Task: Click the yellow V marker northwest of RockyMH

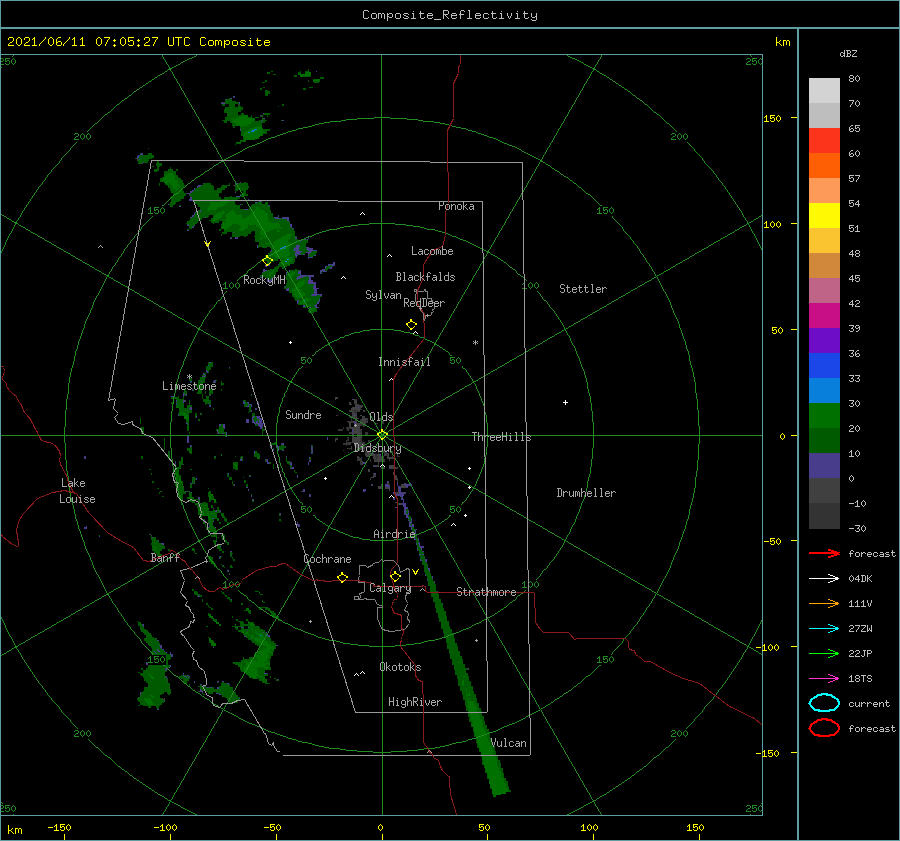Action: pyautogui.click(x=208, y=244)
